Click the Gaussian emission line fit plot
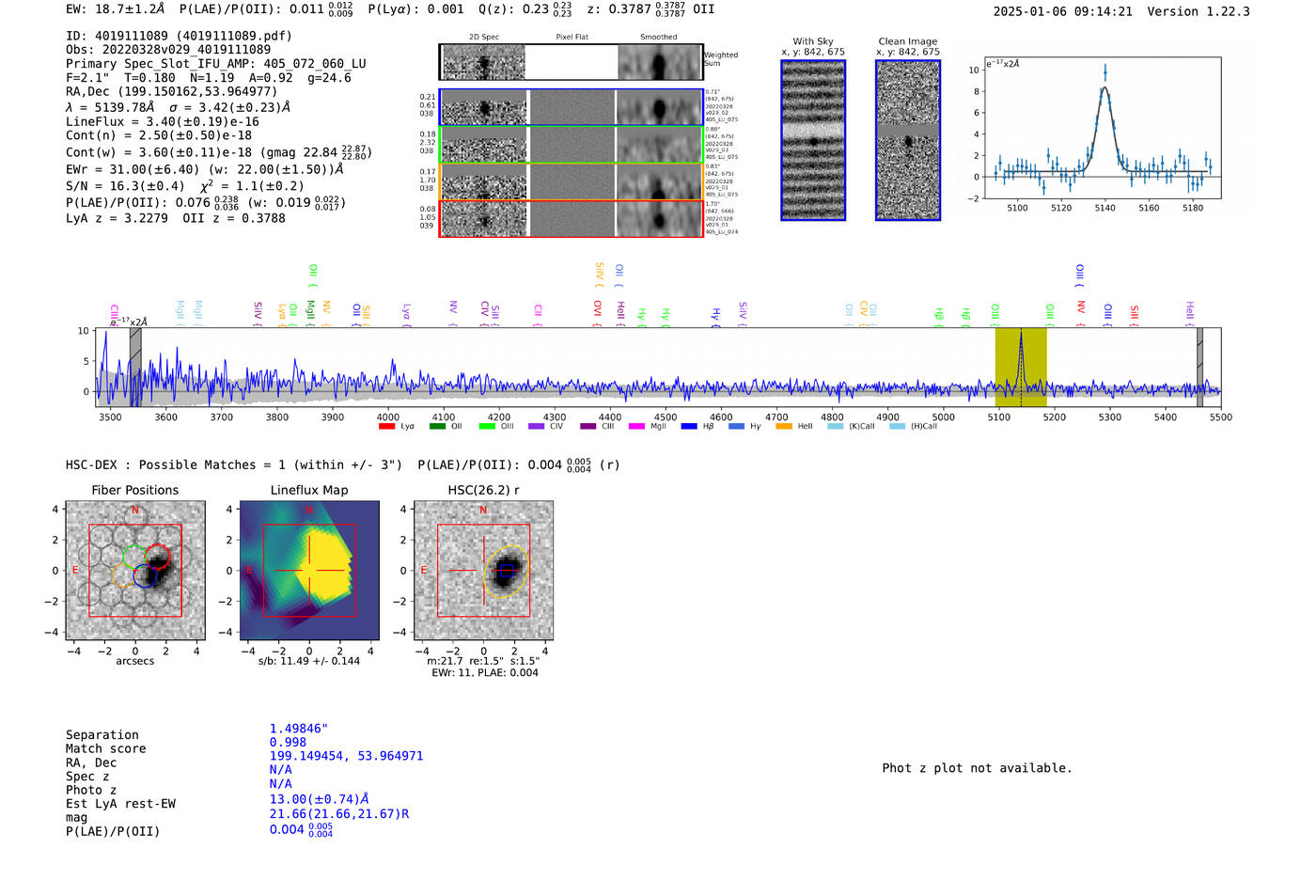Screen dimensions: 1316x896 [x=1102, y=128]
